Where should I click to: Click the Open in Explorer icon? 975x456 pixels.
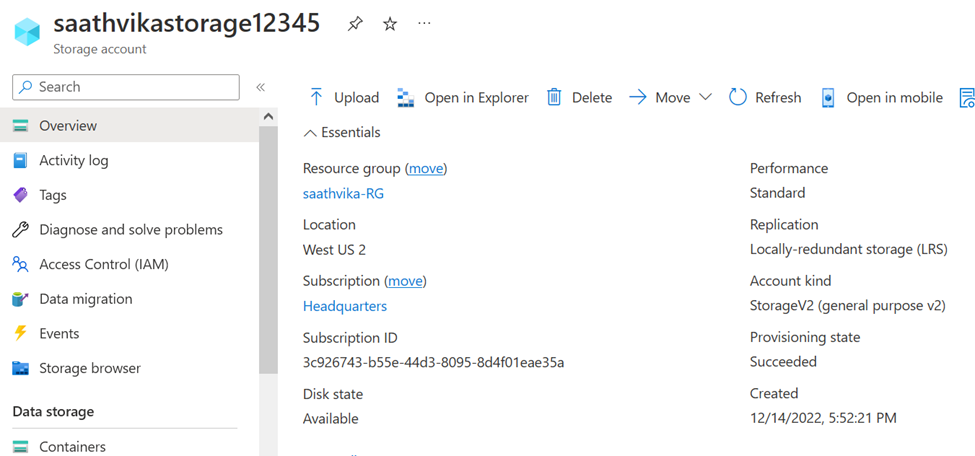tap(405, 98)
